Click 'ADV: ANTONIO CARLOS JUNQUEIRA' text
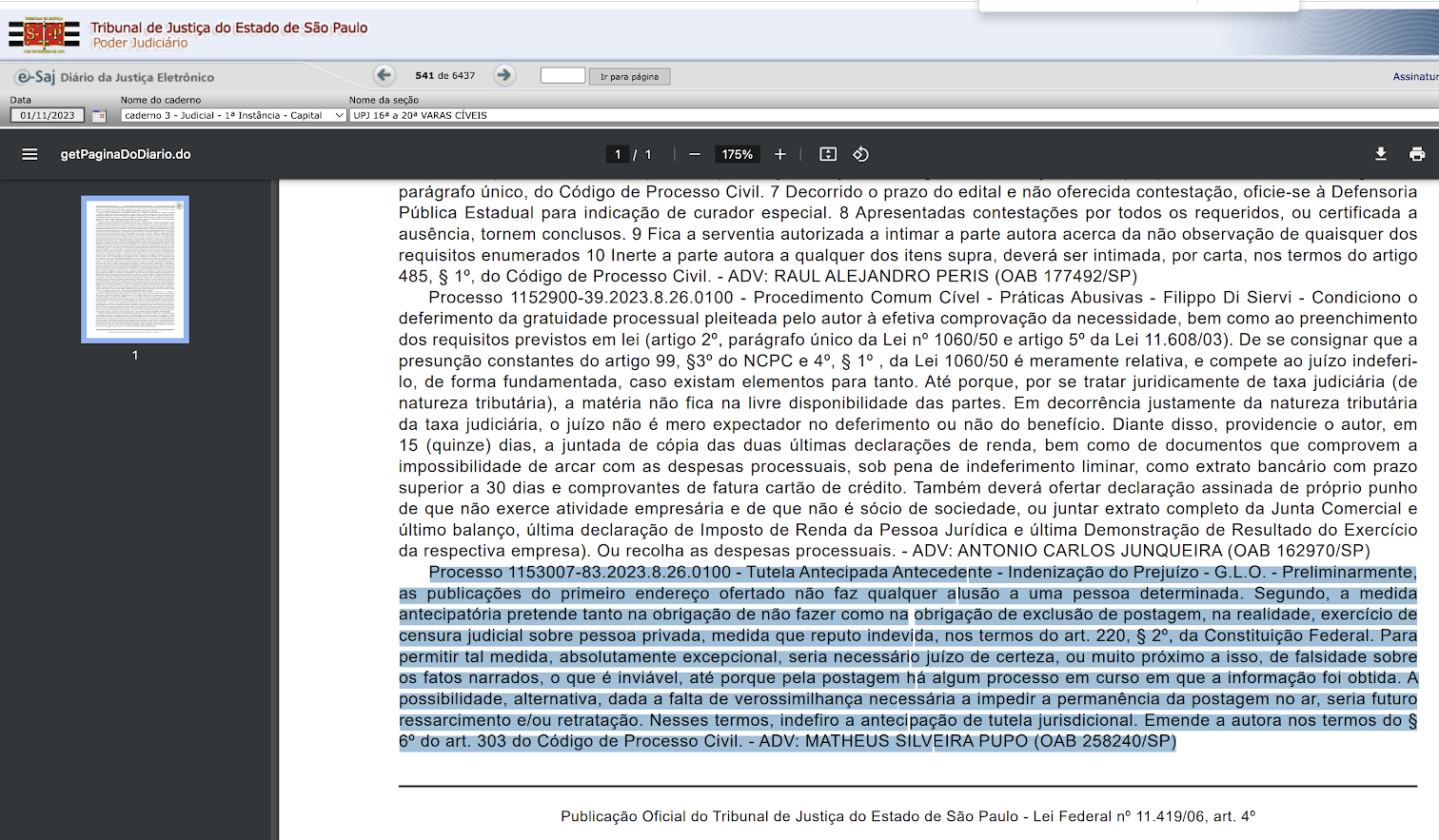1439x840 pixels. [x=1067, y=551]
